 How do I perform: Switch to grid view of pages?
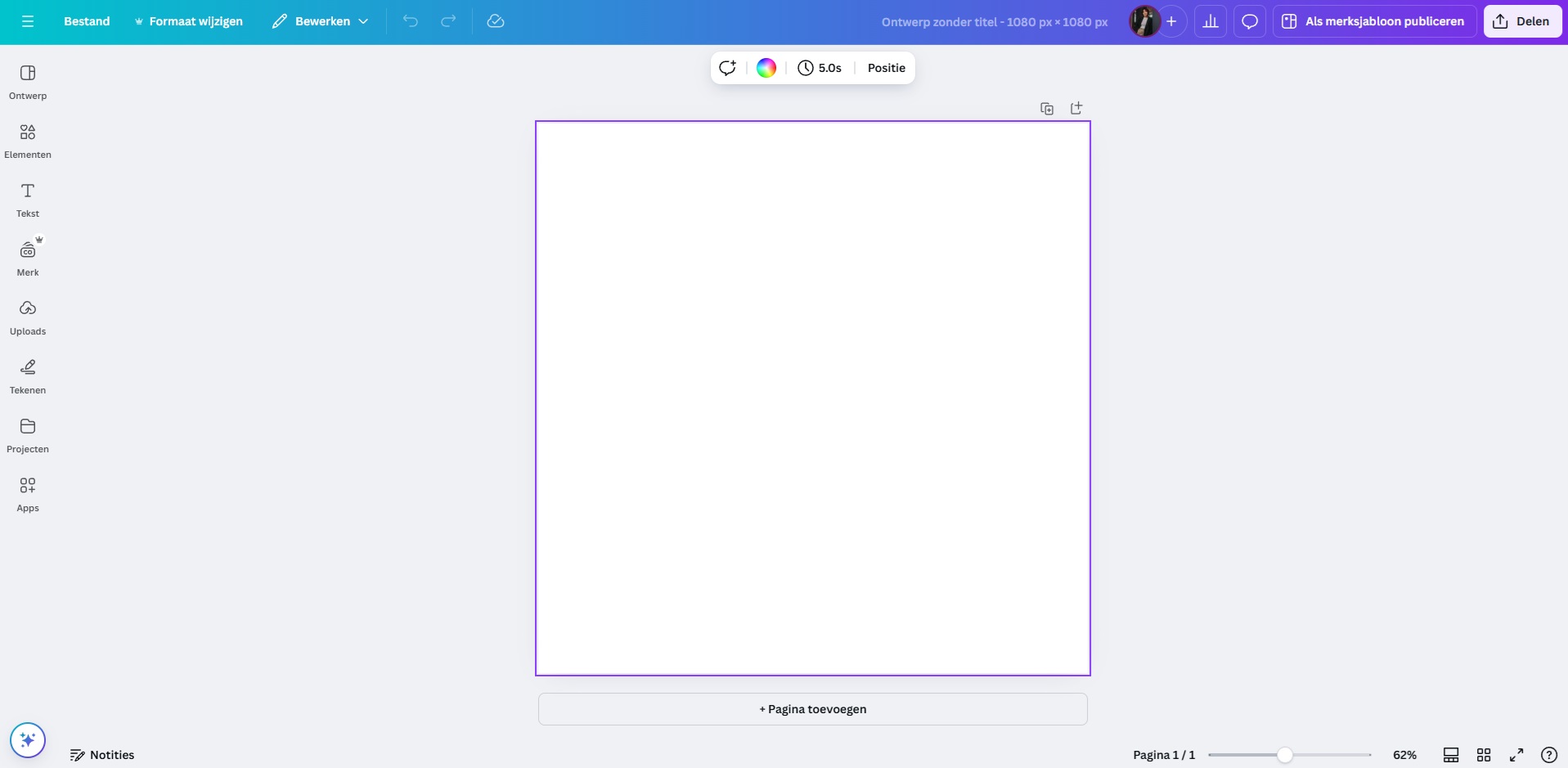tap(1484, 755)
